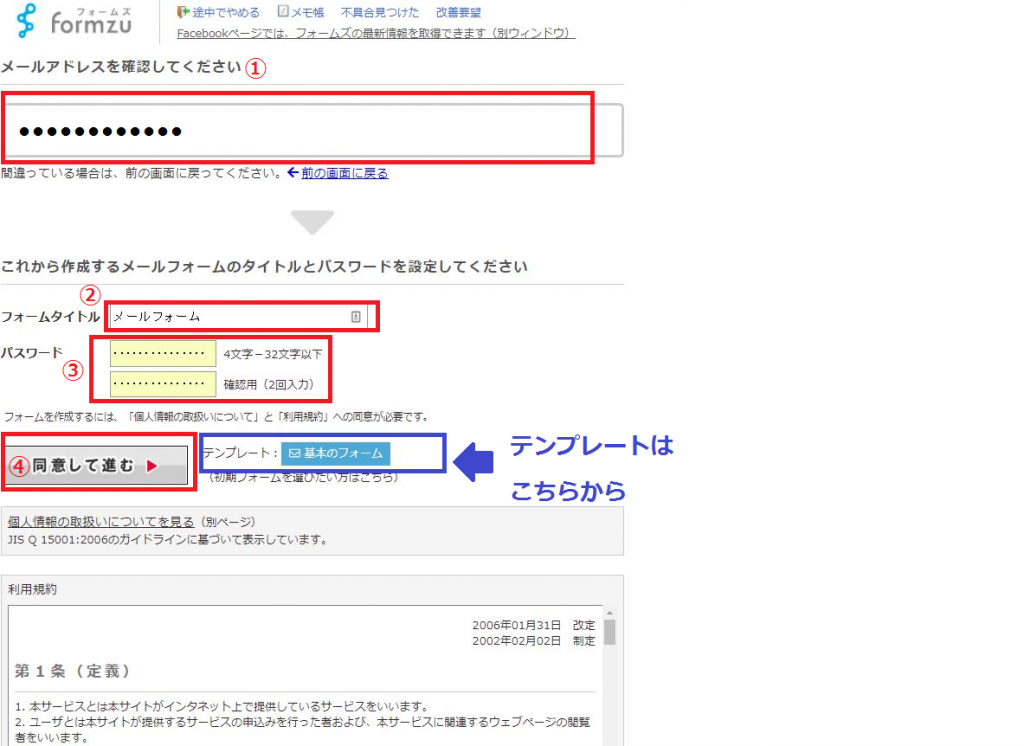Click the red arrow on 同意して進む
The height and width of the screenshot is (746, 1024).
pos(152,466)
